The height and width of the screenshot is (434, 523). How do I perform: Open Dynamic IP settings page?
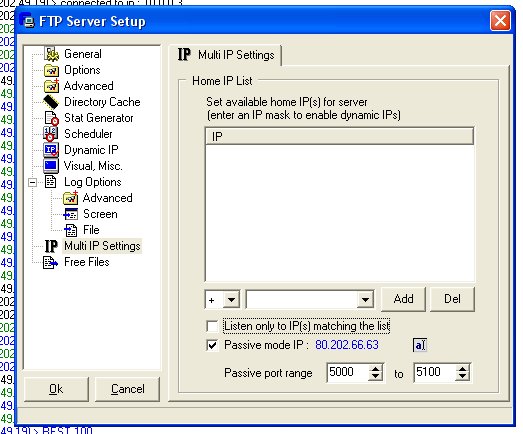(91, 150)
